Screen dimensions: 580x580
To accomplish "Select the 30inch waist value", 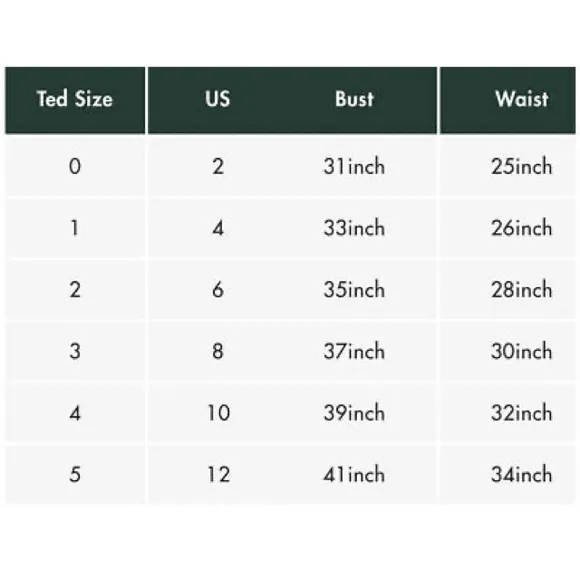I will tap(522, 351).
